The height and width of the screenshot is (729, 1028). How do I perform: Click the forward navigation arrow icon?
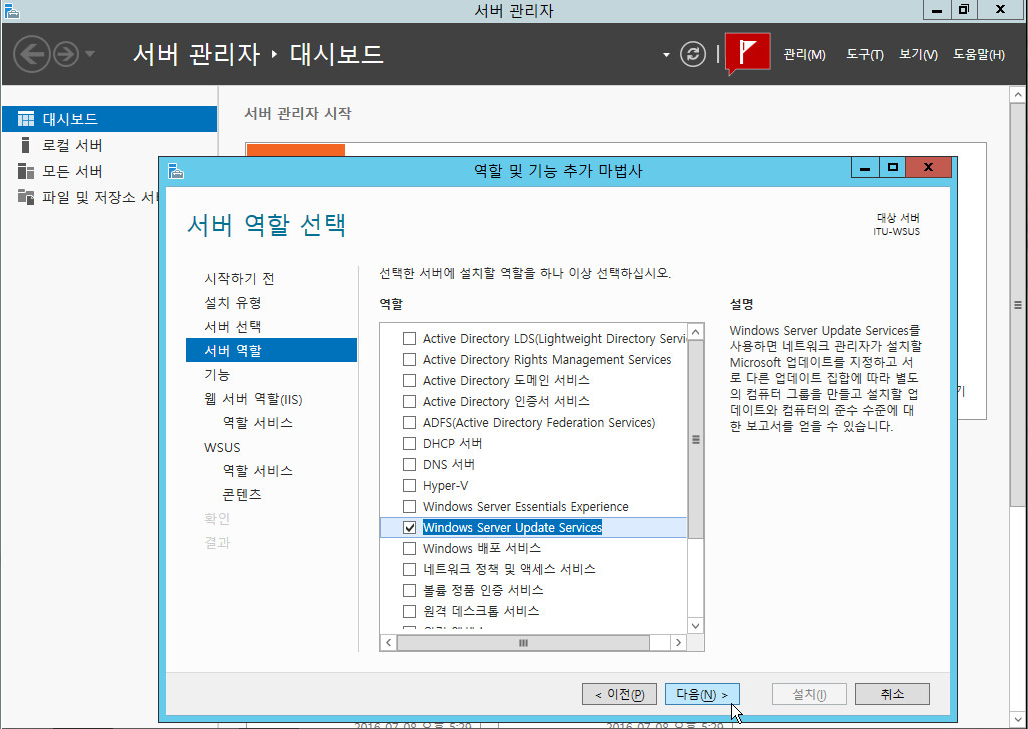pos(66,54)
